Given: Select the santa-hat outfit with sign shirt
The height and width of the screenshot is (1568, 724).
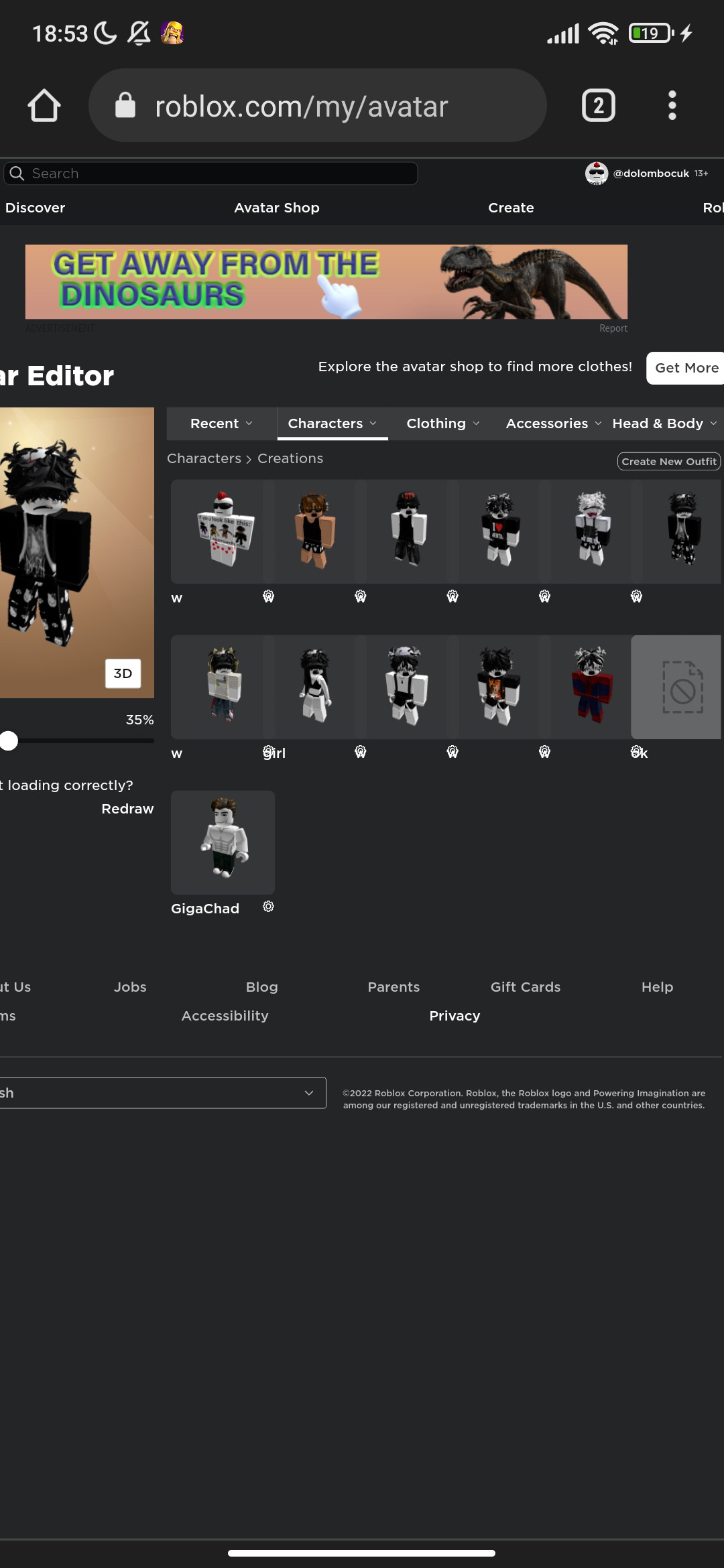Looking at the screenshot, I should pyautogui.click(x=223, y=531).
